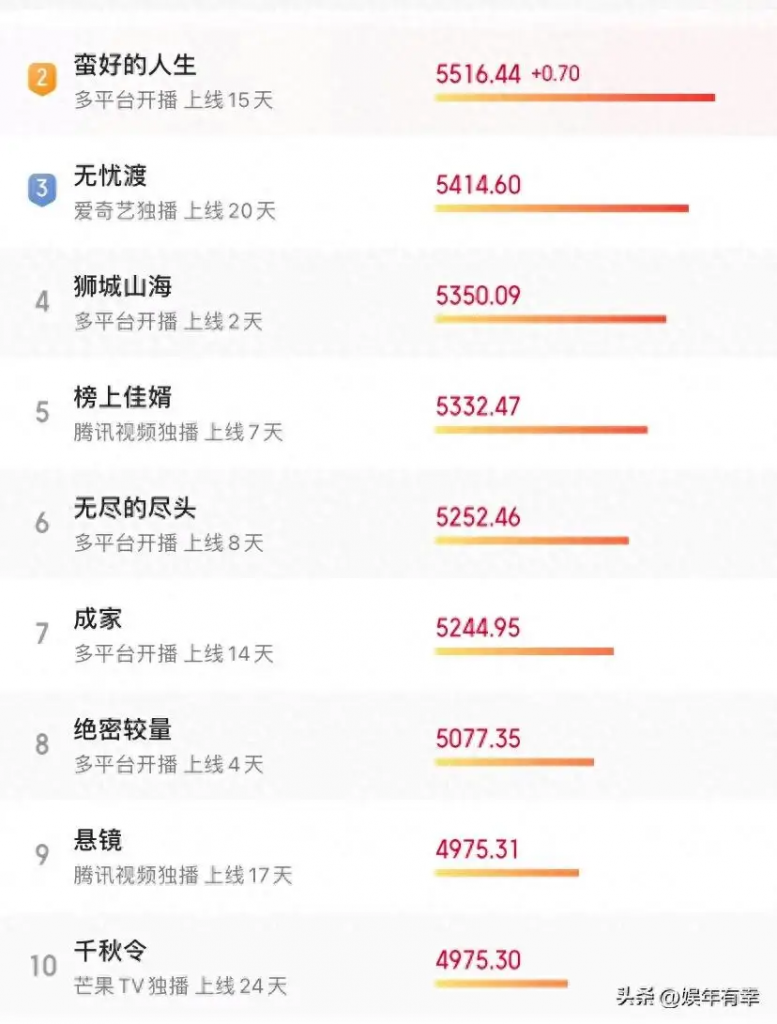
Task: Select 千秋令 ranked tenth
Action: click(110, 950)
